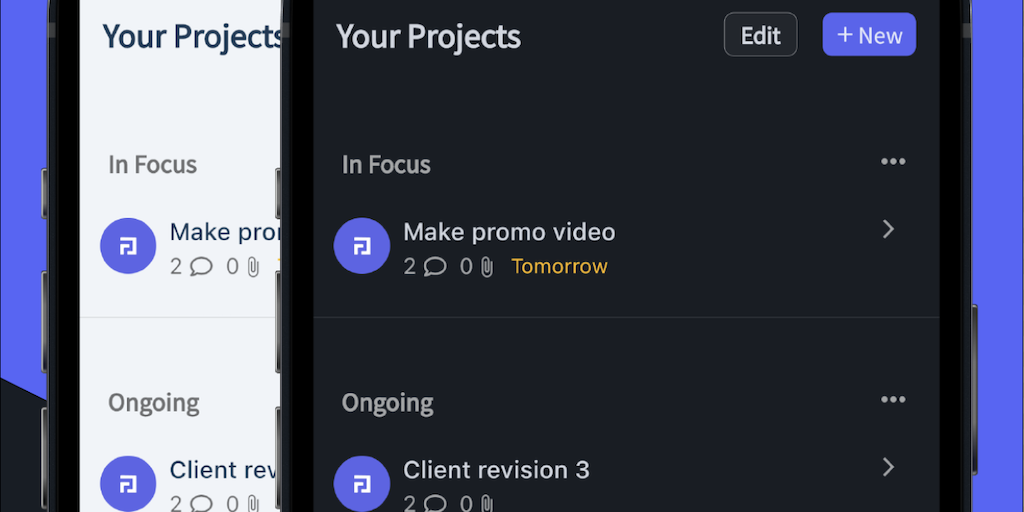This screenshot has height=512, width=1024.
Task: Click Client revision 3 project avatar icon (dark)
Action: 362,484
